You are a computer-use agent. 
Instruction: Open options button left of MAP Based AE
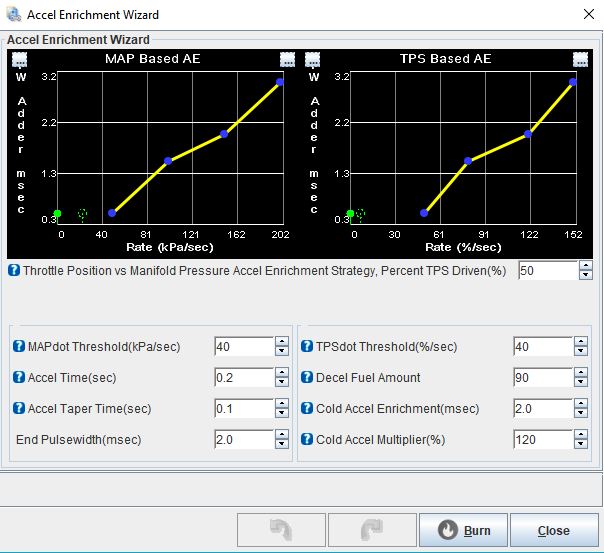(x=20, y=60)
